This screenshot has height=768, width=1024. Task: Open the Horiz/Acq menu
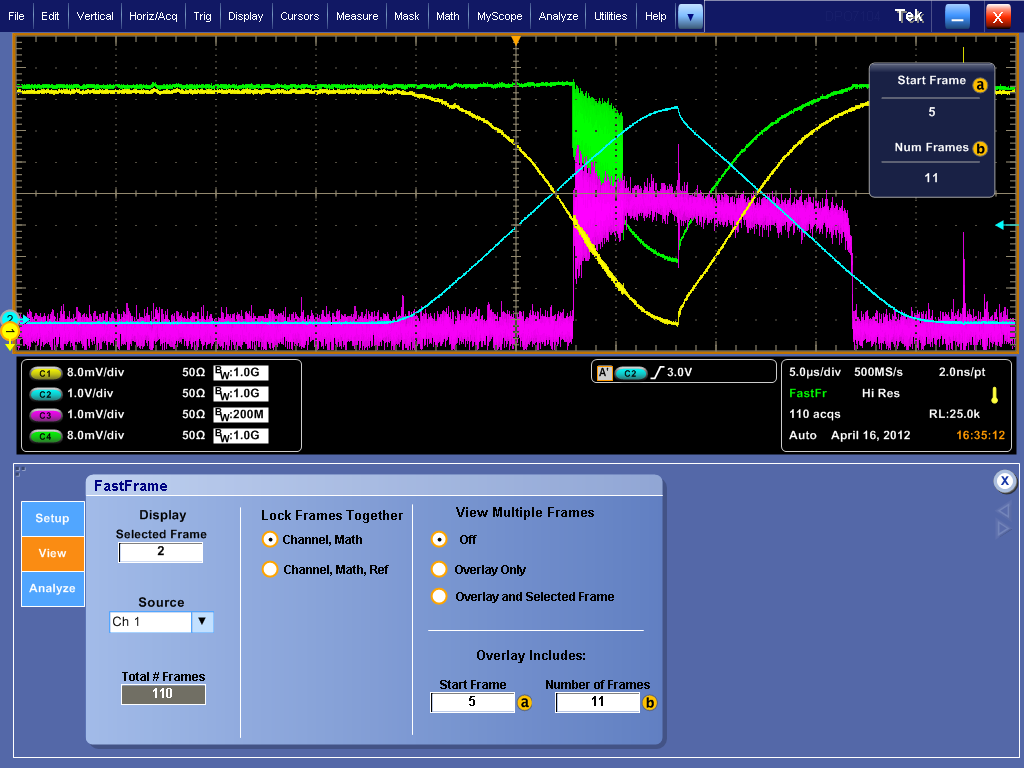pos(154,16)
